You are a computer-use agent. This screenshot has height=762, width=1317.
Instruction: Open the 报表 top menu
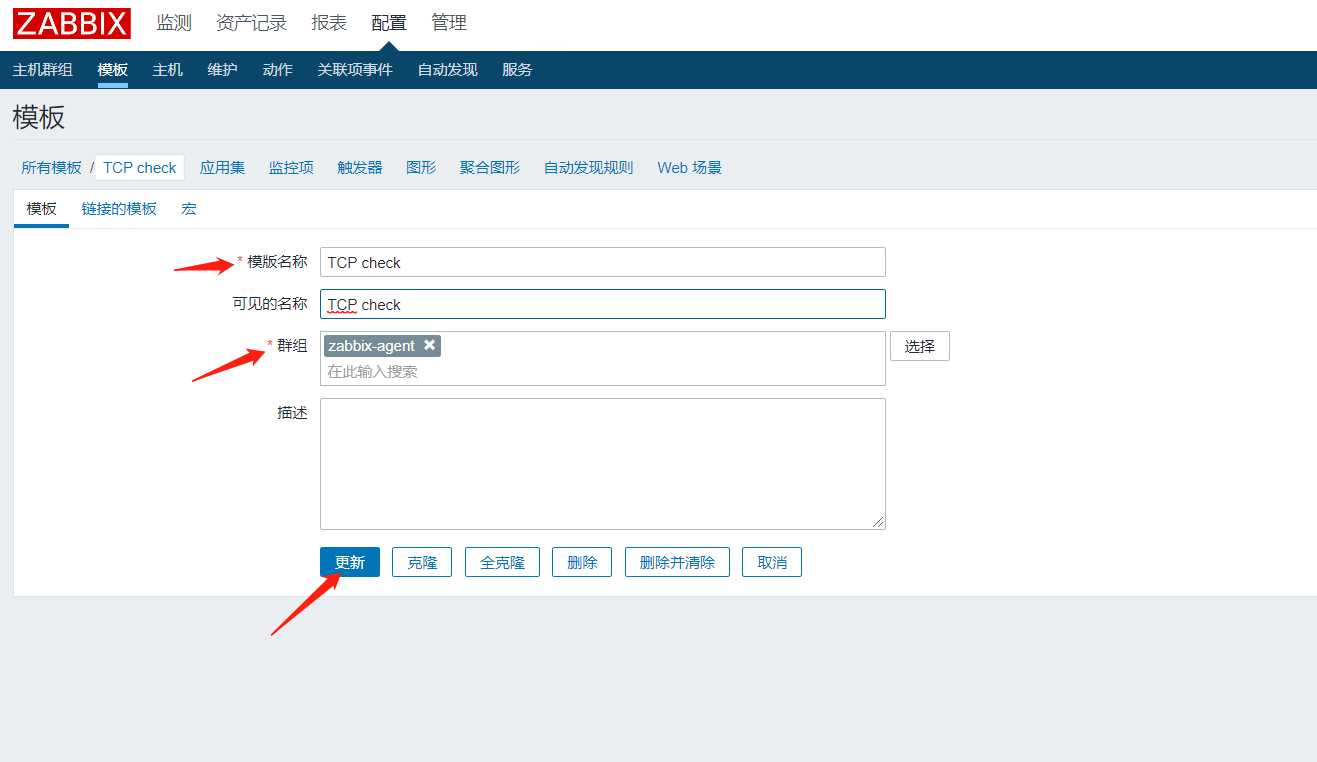(329, 23)
